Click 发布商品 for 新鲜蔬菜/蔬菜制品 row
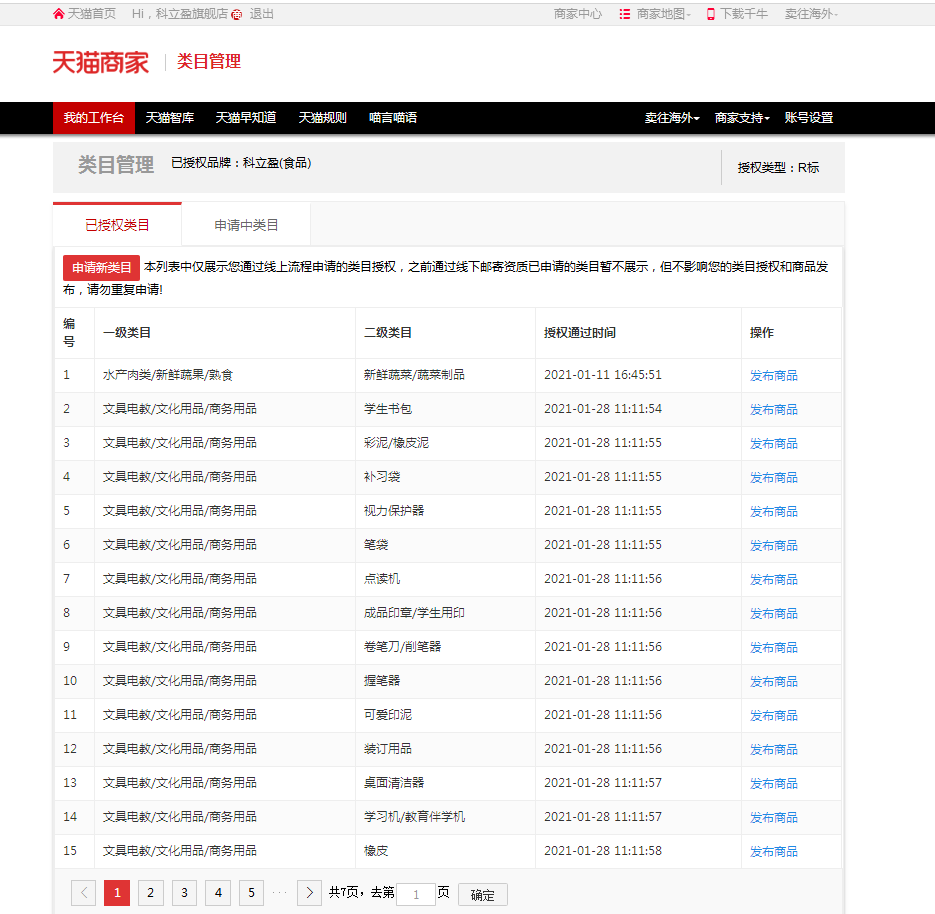Viewport: 935px width, 914px height. tap(773, 376)
